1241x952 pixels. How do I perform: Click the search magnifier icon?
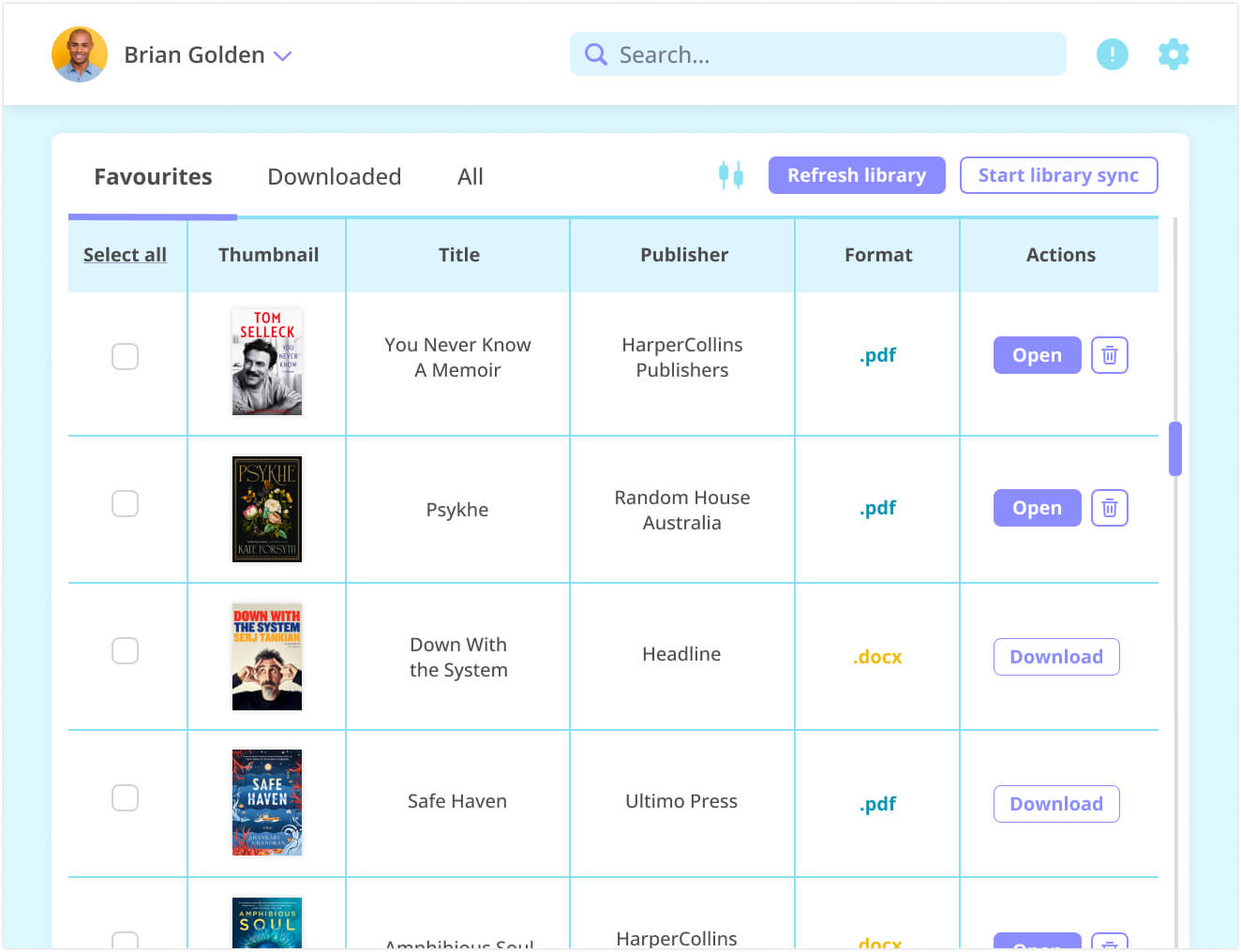[x=595, y=54]
